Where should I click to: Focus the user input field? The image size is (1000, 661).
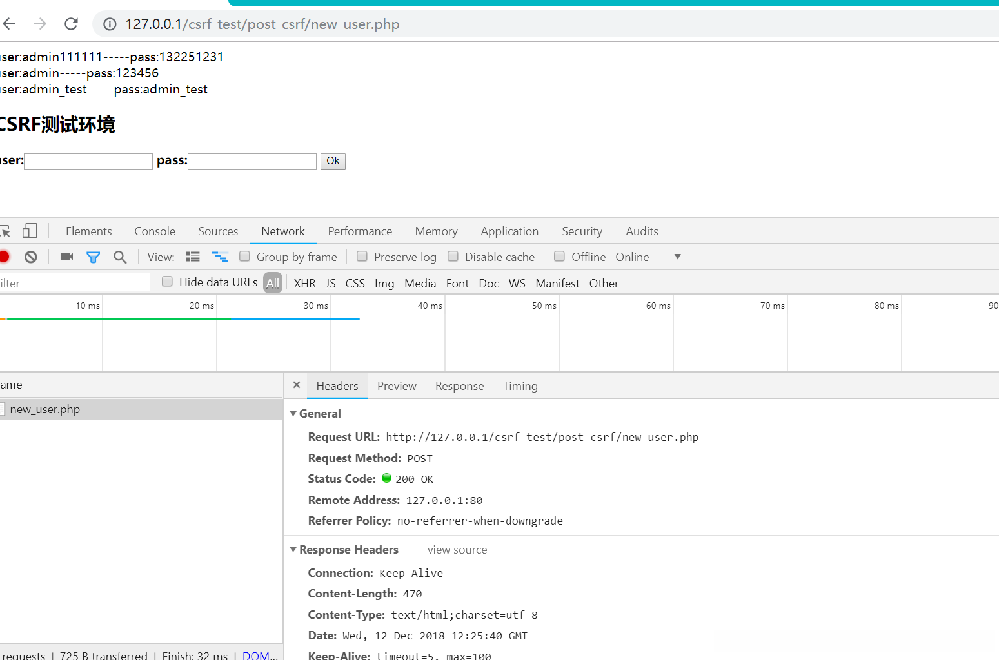89,161
